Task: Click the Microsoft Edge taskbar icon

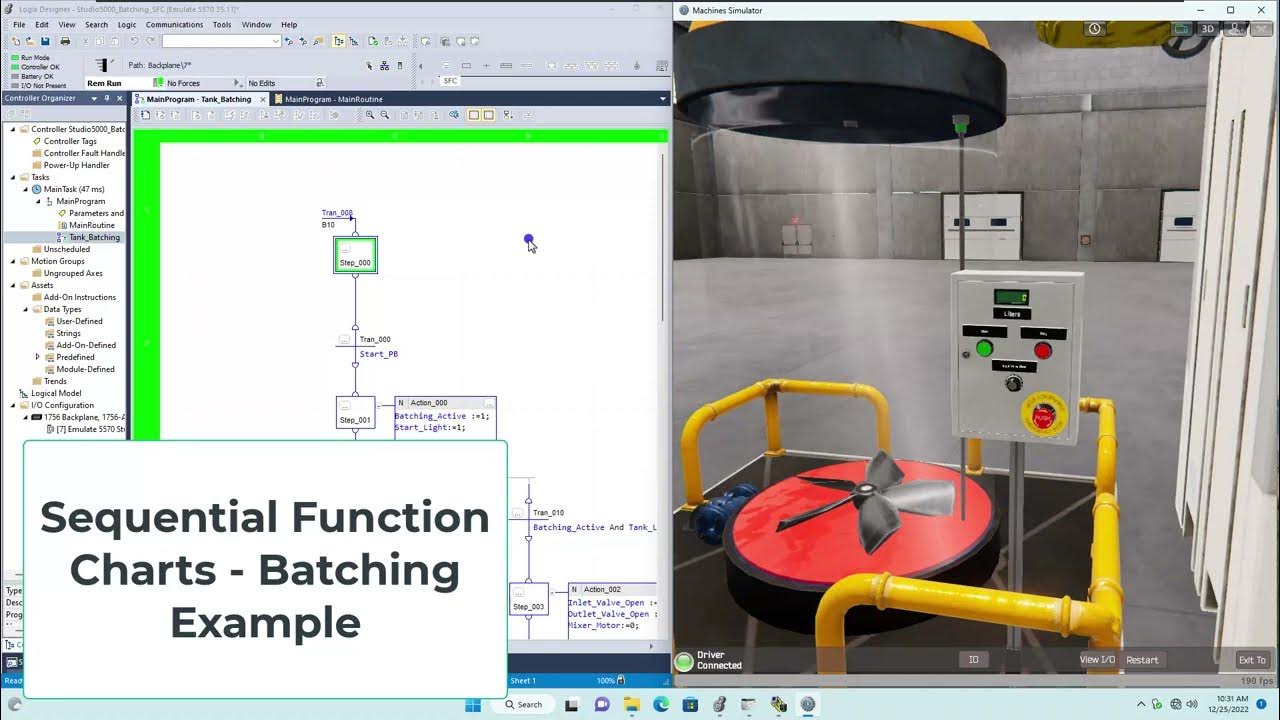Action: 661,704
